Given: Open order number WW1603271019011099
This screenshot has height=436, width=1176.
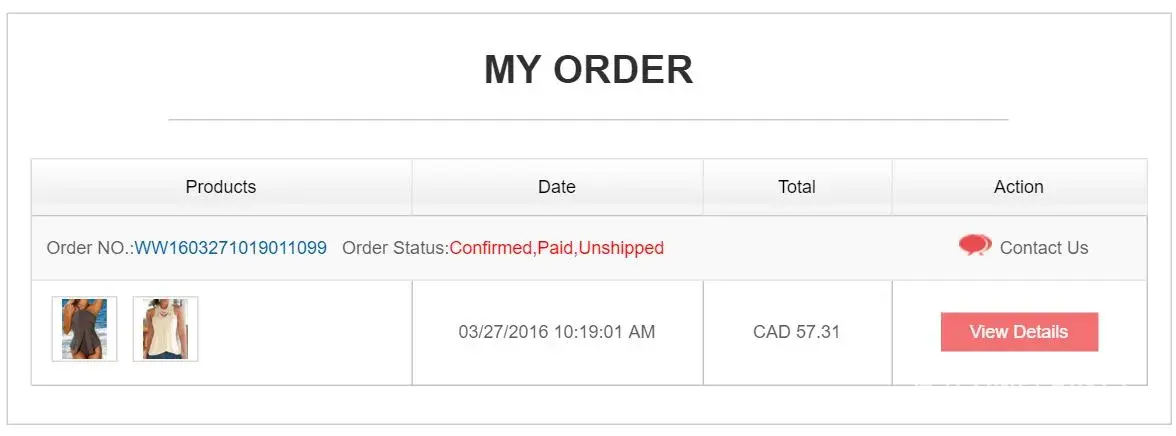Looking at the screenshot, I should point(231,248).
